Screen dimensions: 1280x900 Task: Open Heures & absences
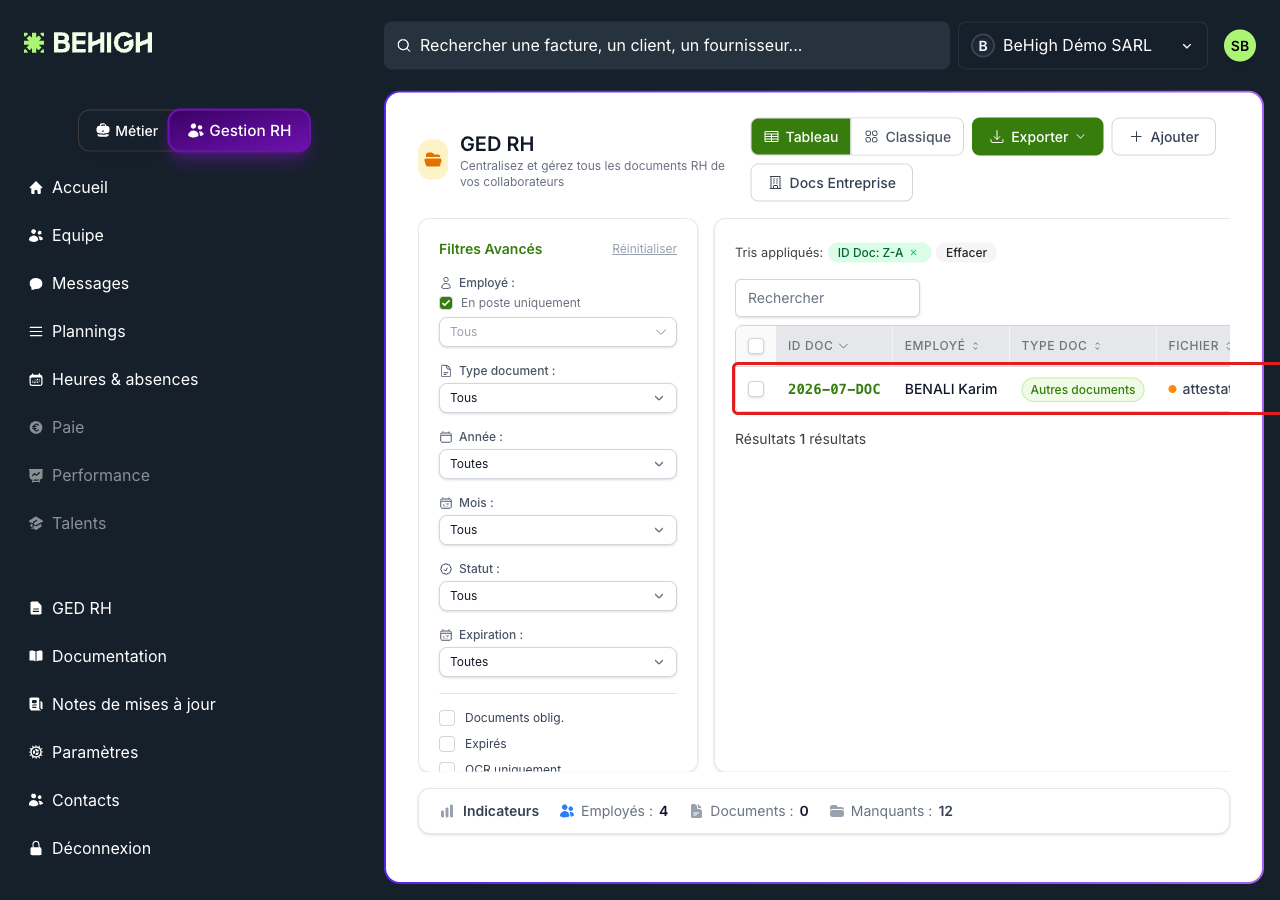[113, 379]
